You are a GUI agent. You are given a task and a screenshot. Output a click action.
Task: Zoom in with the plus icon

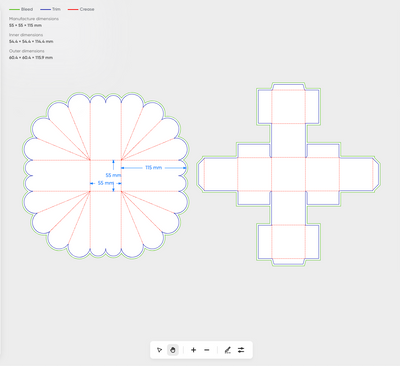pyautogui.click(x=193, y=350)
